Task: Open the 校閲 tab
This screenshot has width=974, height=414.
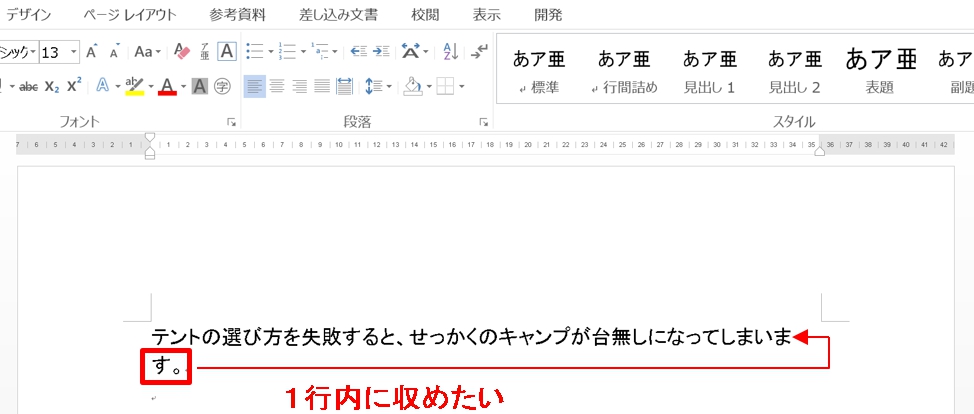Action: tap(426, 15)
